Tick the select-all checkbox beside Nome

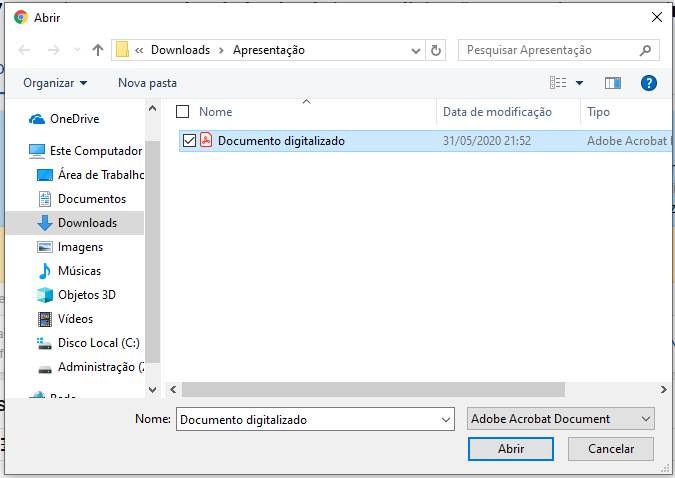pos(183,112)
